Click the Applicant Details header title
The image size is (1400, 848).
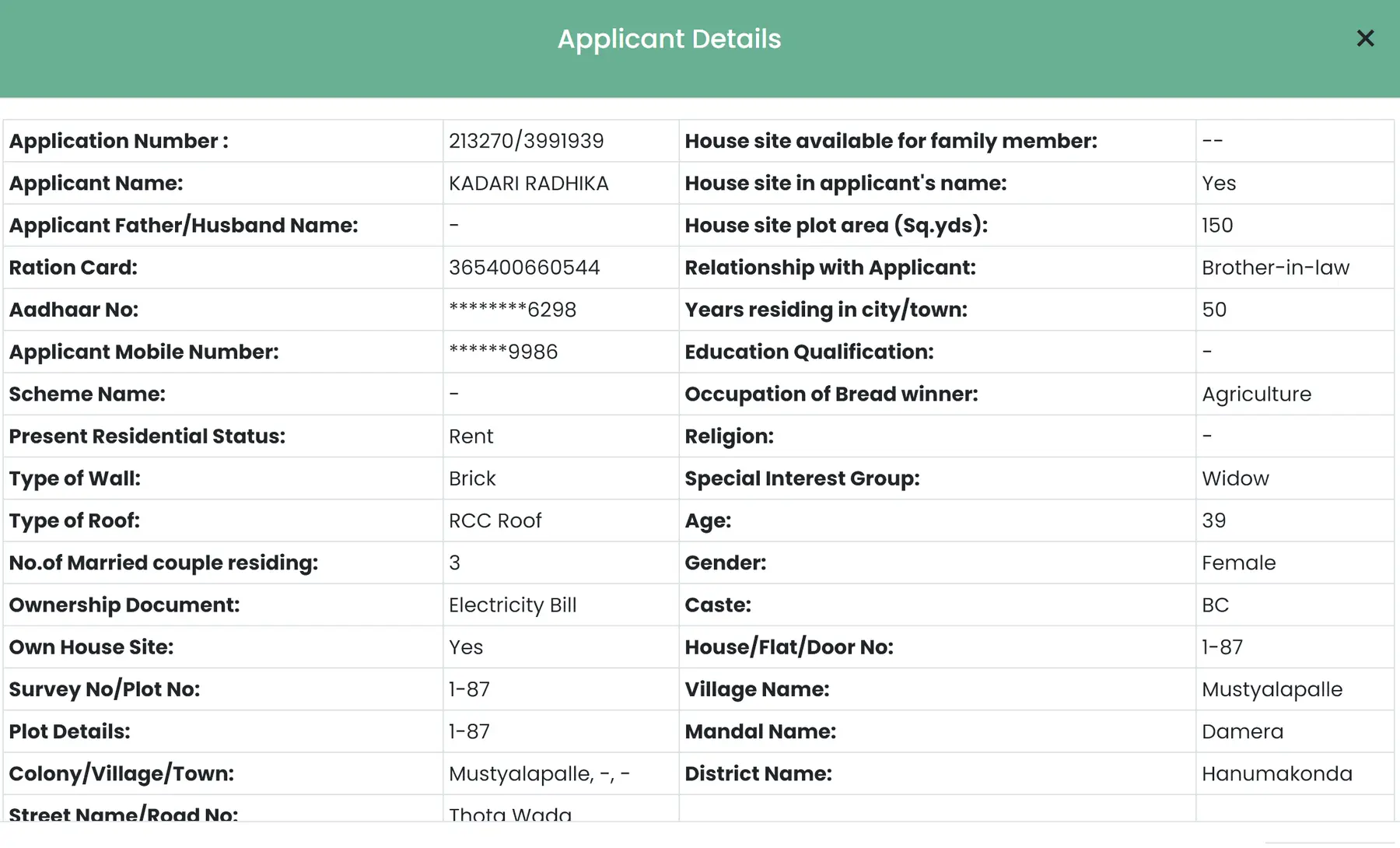click(x=669, y=39)
